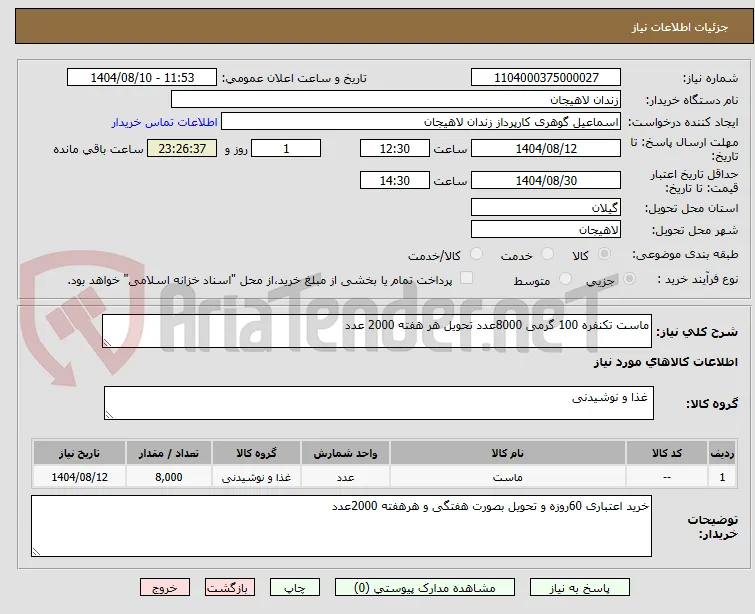This screenshot has width=755, height=614.
Task: Select the 'کالا/خدمت' radio button
Action: (x=476, y=254)
